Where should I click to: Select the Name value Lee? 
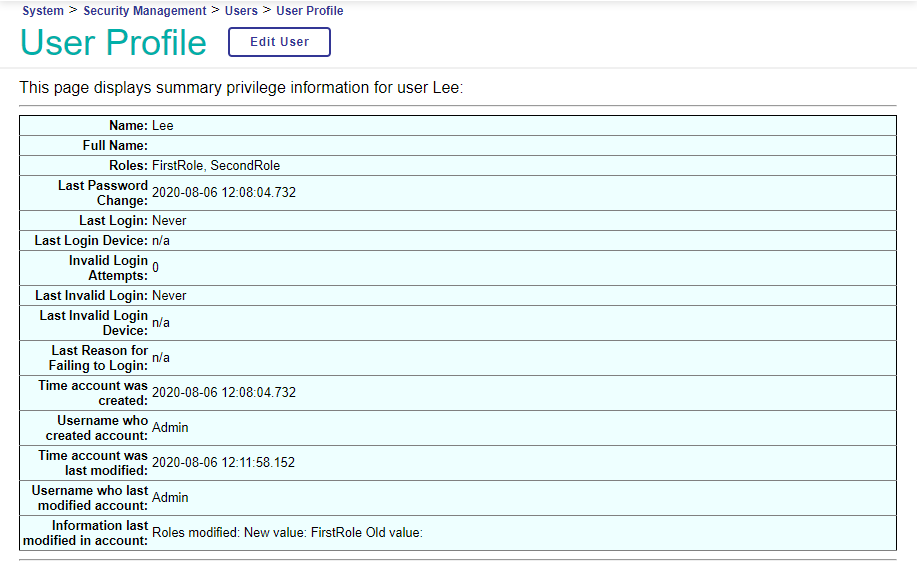[163, 126]
